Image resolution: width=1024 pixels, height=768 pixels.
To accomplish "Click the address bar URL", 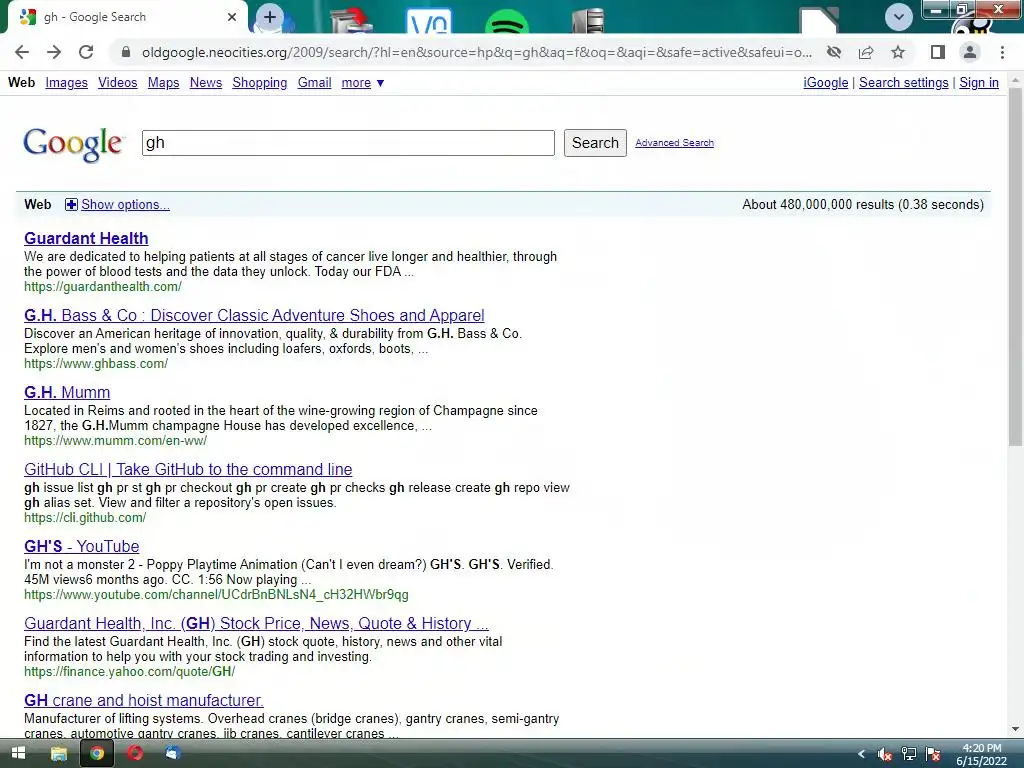I will pyautogui.click(x=477, y=52).
